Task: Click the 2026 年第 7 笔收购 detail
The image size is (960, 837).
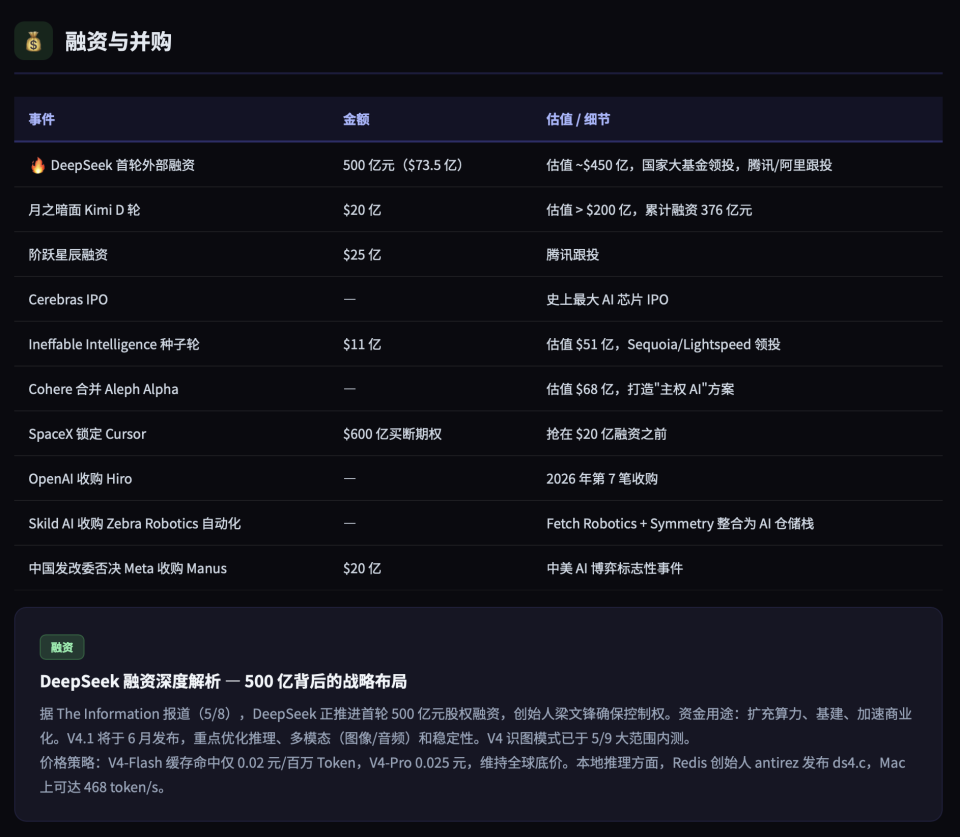Action: 602,479
